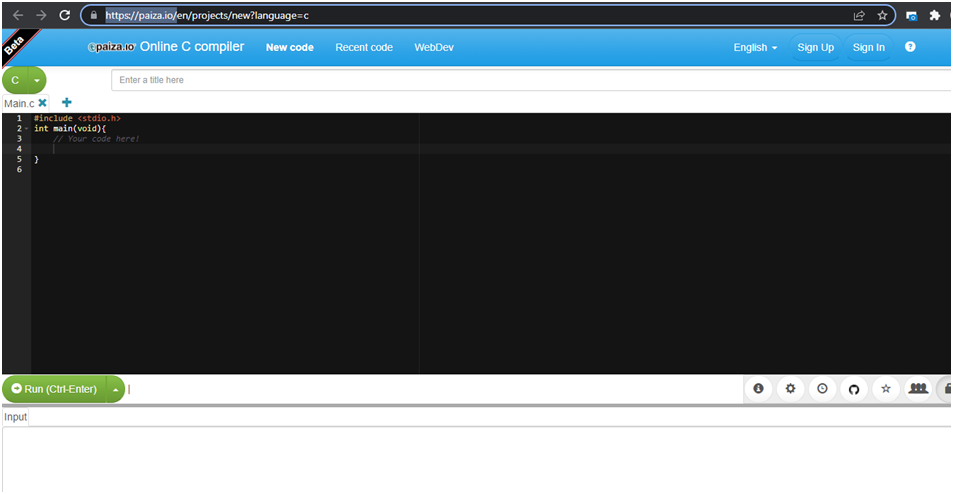Image resolution: width=953 pixels, height=494 pixels.
Task: Click the Sign Up button
Action: 815,47
